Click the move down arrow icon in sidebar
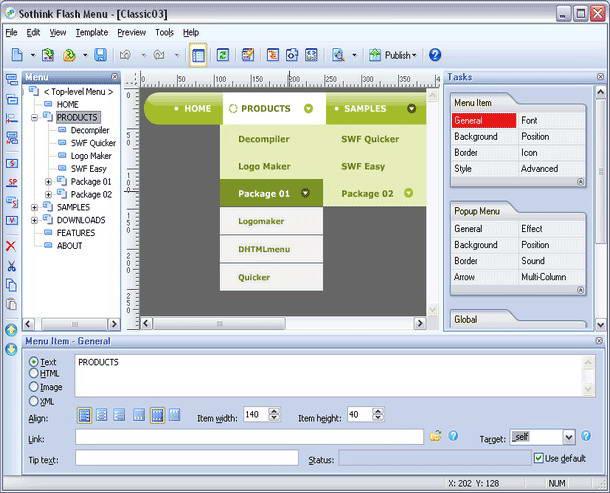 [11, 349]
